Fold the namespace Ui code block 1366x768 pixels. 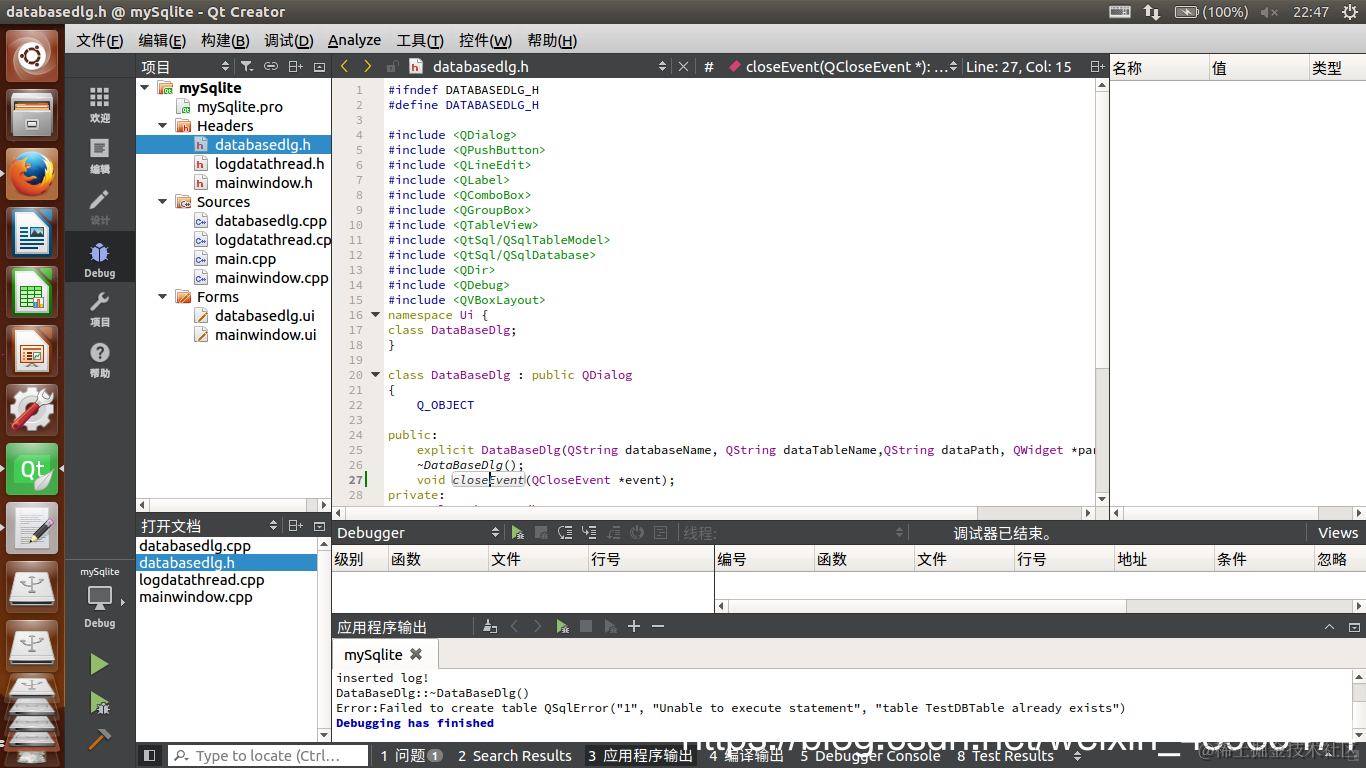click(x=376, y=315)
